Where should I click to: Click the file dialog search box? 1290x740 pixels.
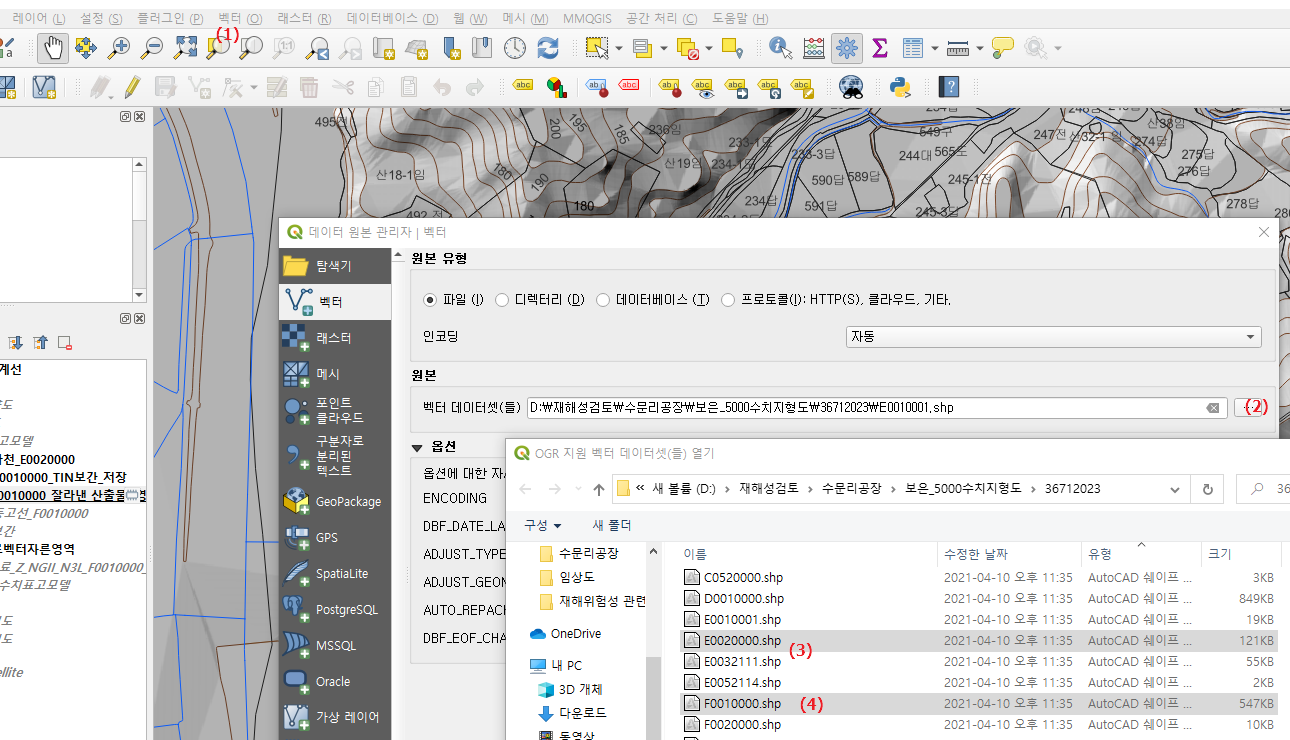click(1264, 489)
